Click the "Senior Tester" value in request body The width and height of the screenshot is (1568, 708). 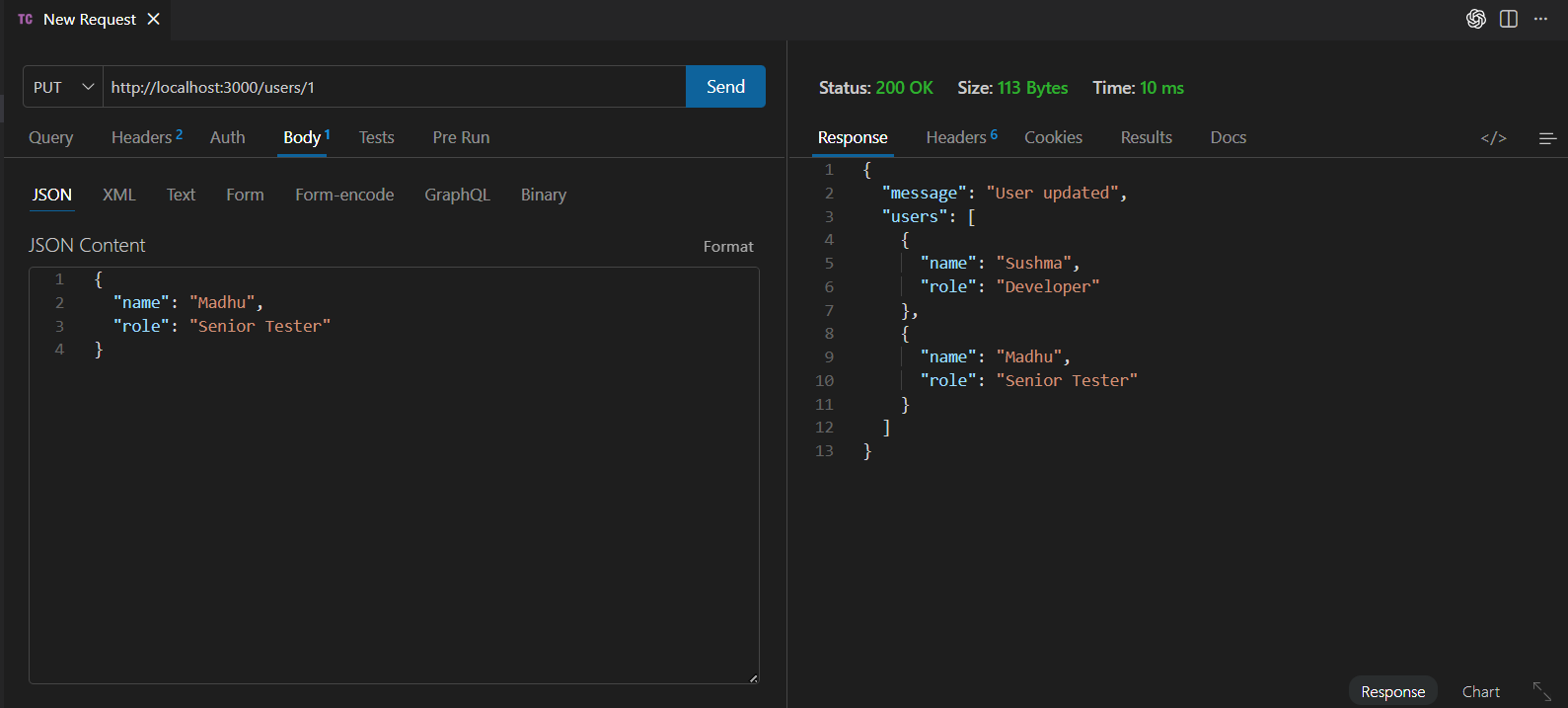(x=261, y=326)
